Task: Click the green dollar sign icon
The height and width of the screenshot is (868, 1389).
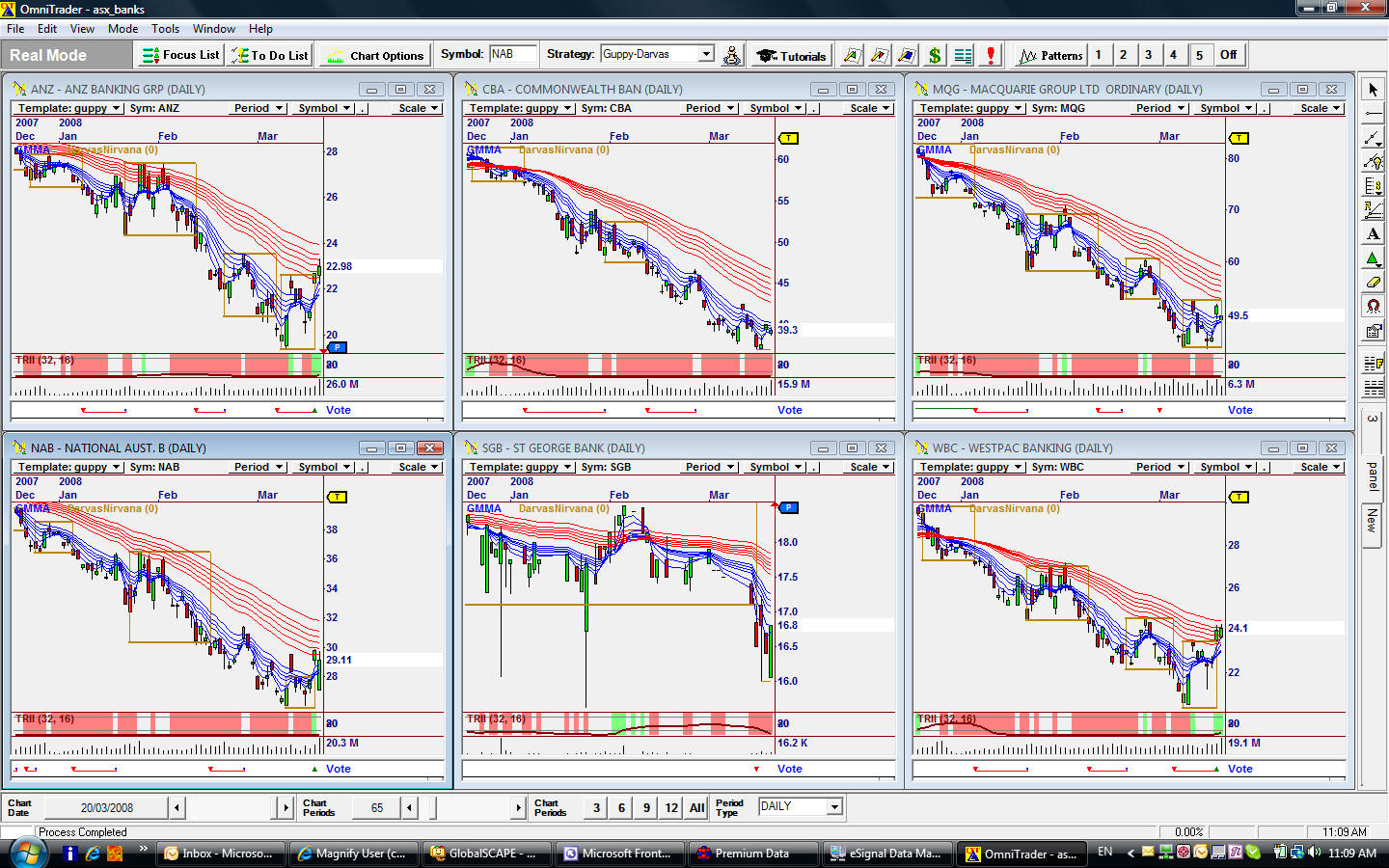Action: tap(935, 55)
